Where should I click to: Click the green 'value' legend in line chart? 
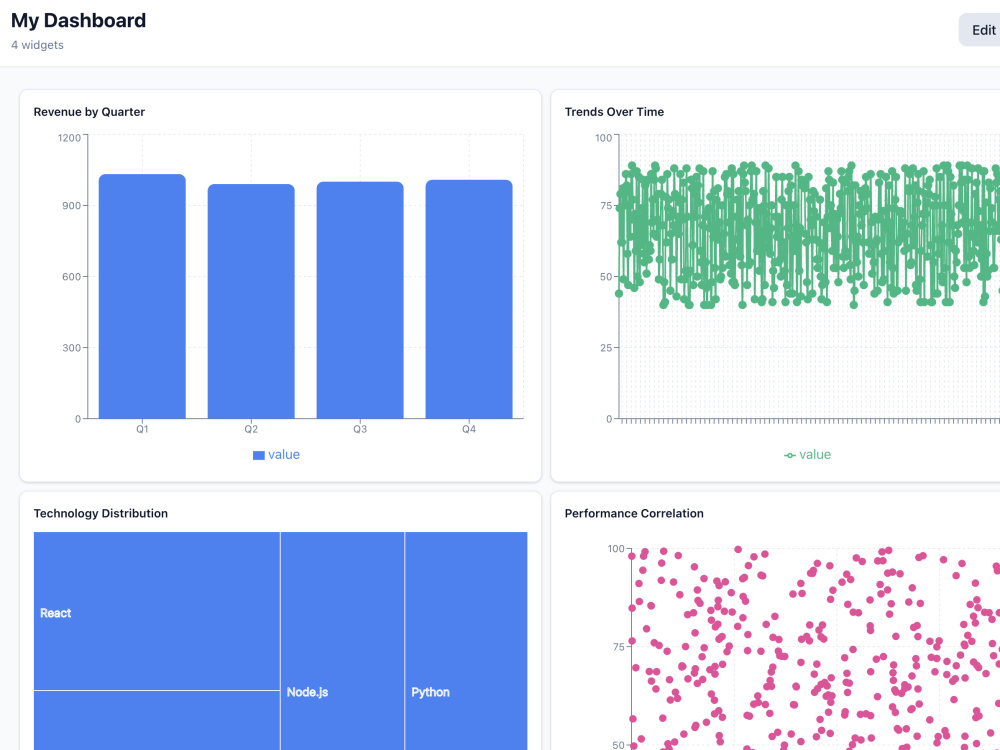807,455
